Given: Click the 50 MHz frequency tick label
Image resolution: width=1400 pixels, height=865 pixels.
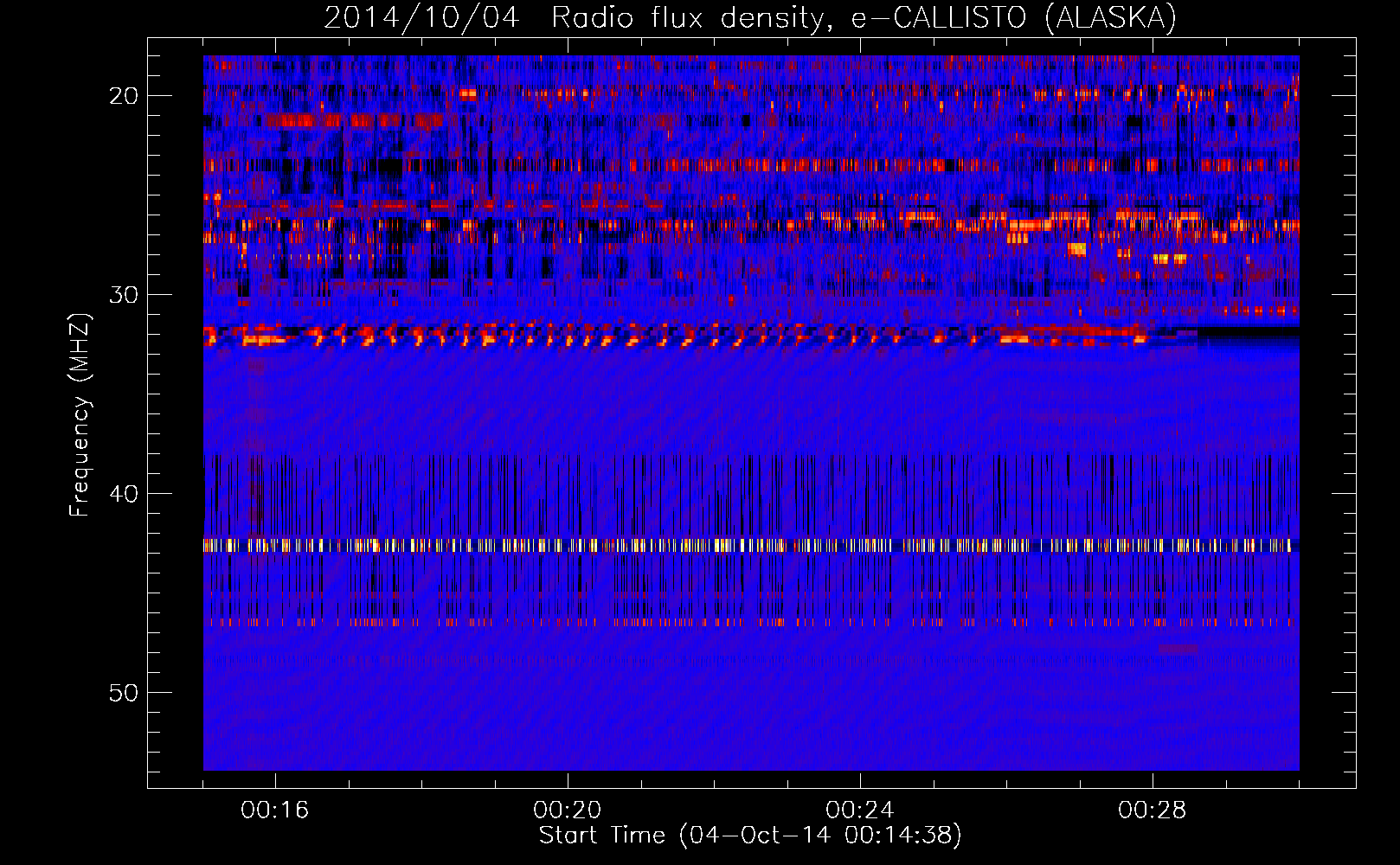Looking at the screenshot, I should (x=124, y=693).
